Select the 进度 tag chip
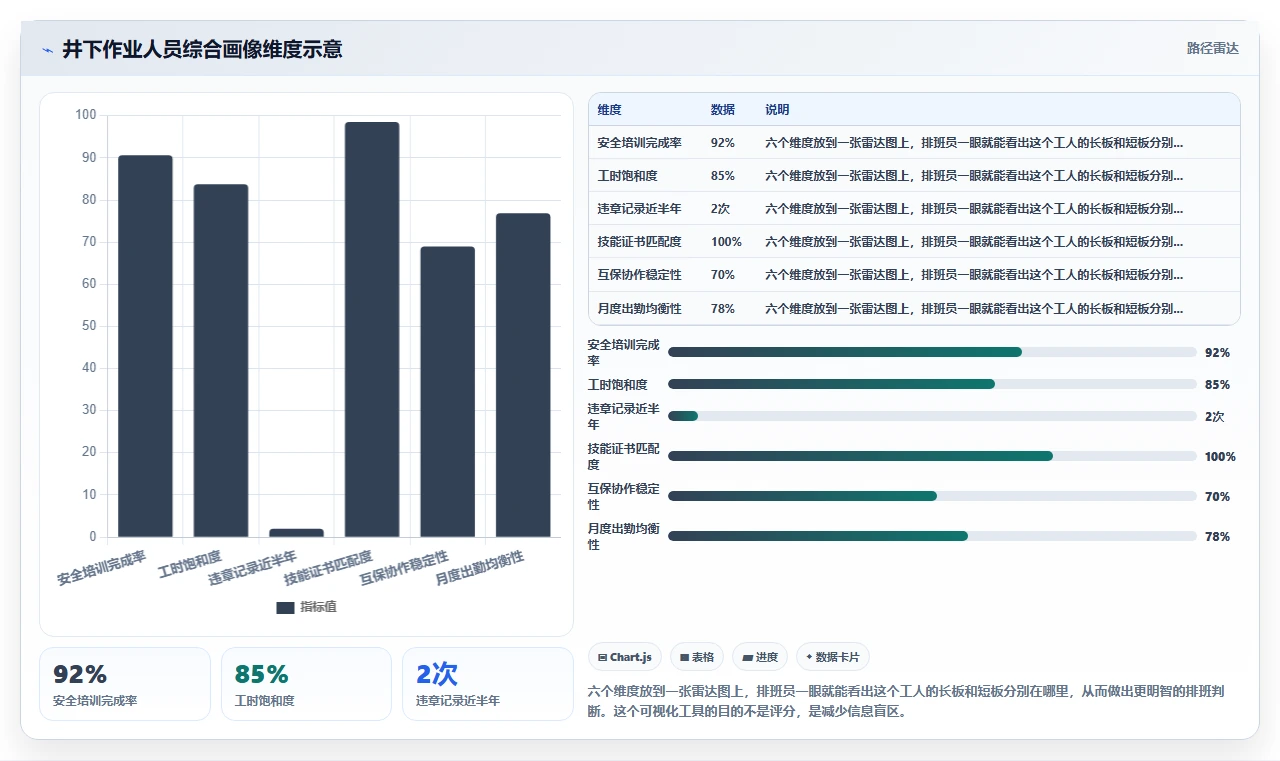Screen dimensions: 1280x761 coord(759,657)
